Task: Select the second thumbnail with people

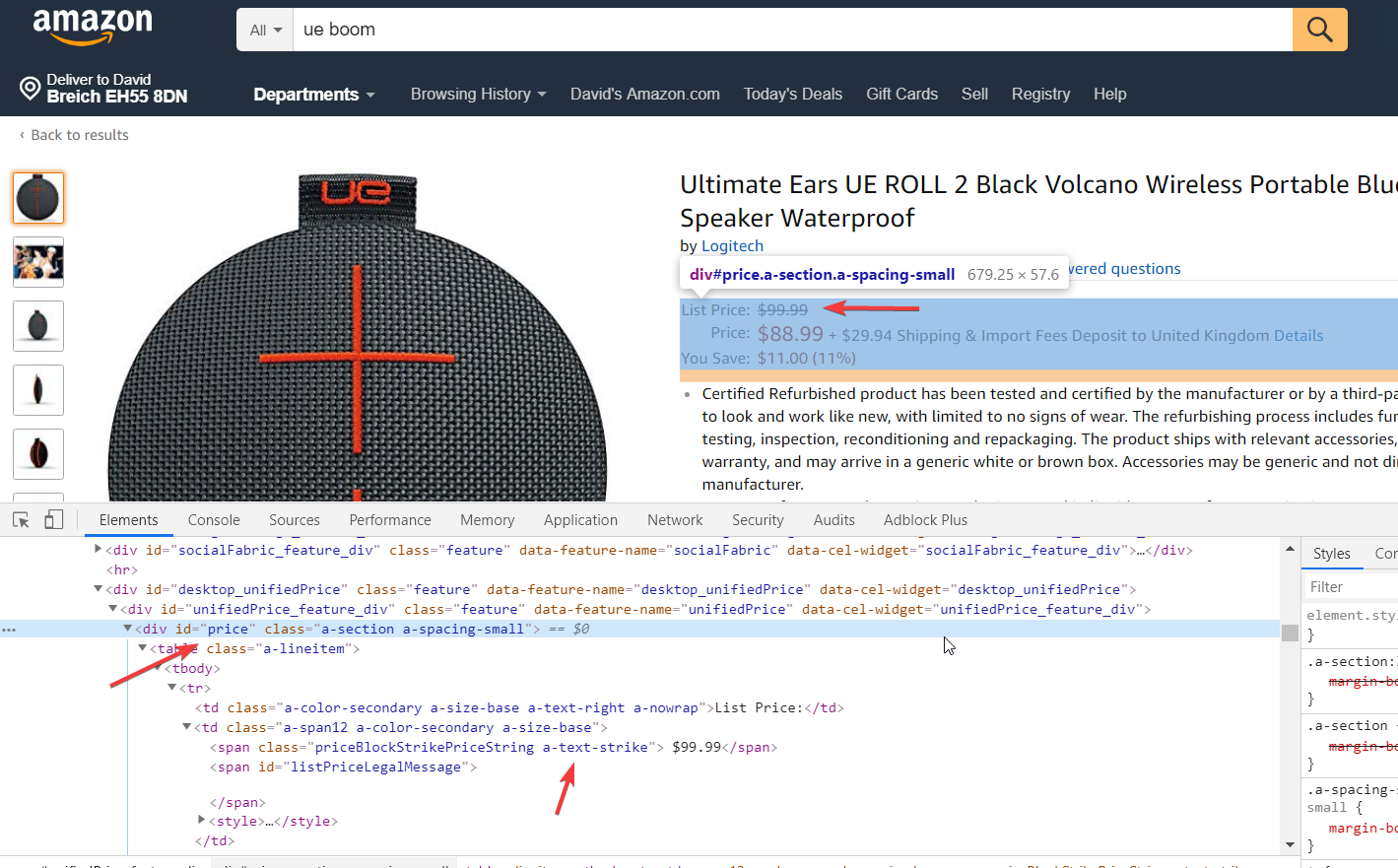Action: coord(38,262)
